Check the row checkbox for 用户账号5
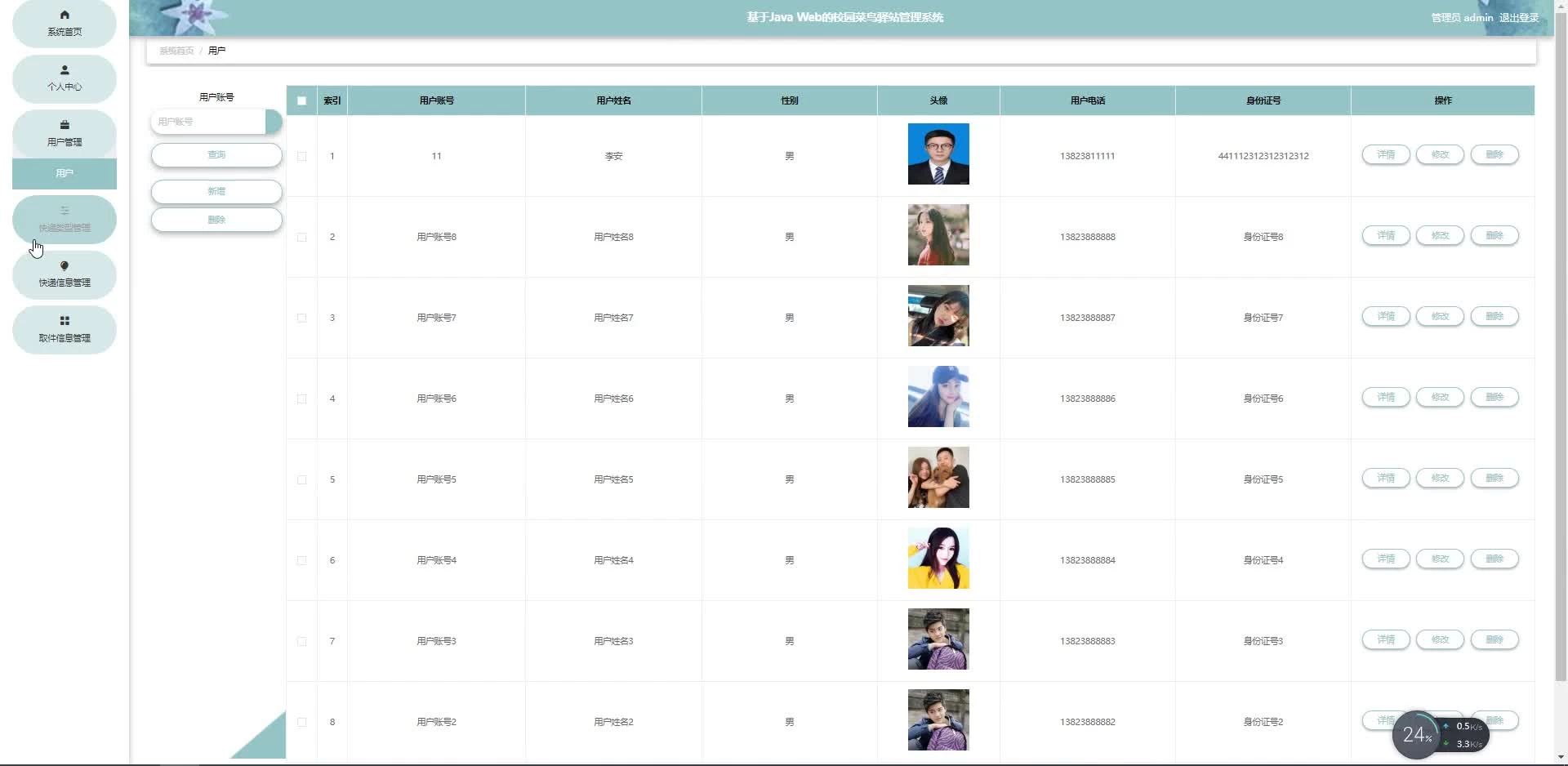This screenshot has height=766, width=1568. tap(302, 479)
